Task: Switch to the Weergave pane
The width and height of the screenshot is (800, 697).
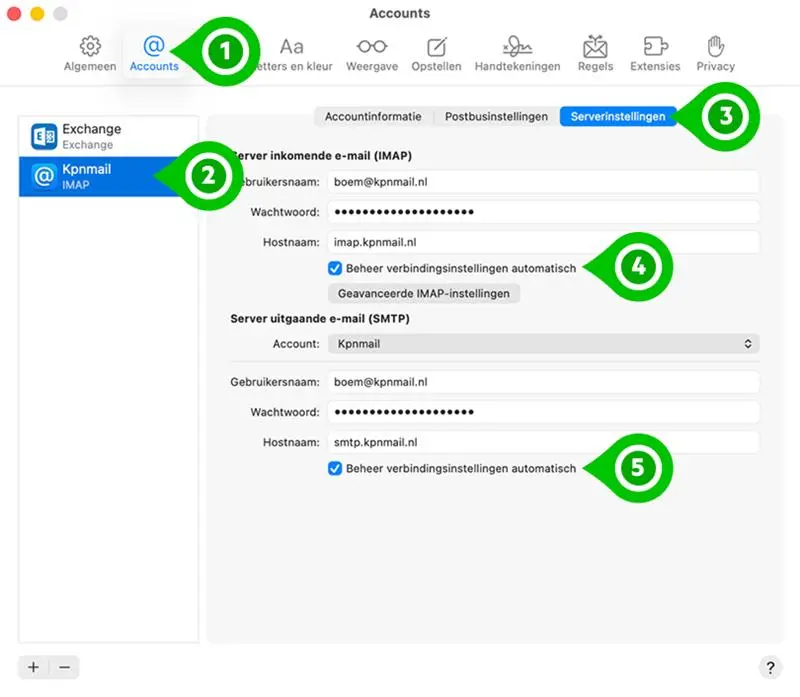Action: click(x=371, y=52)
